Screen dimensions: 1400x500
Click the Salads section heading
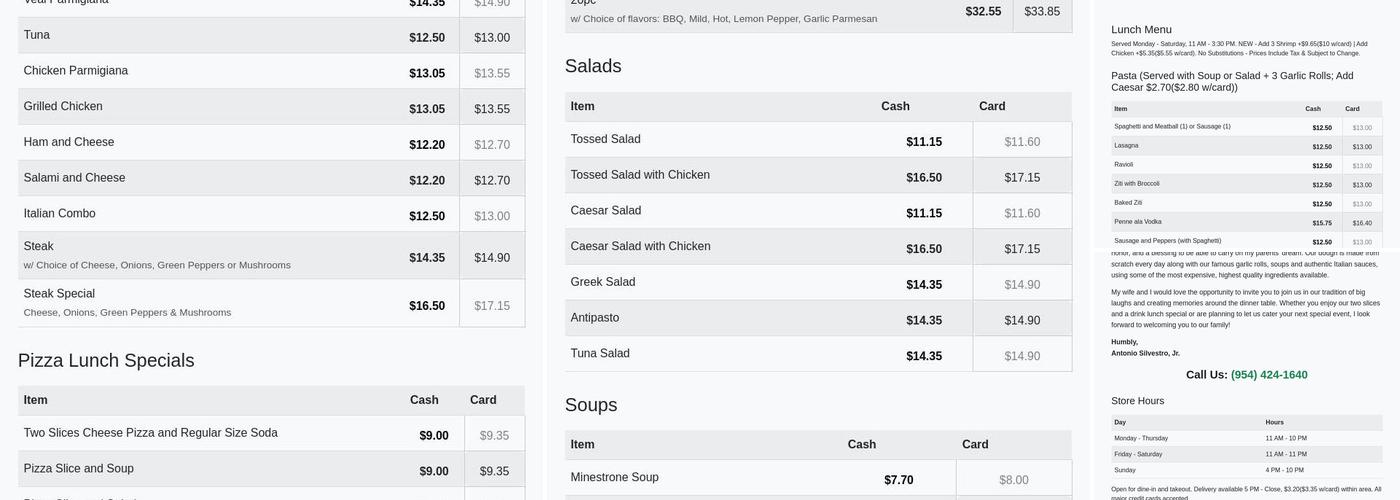(593, 66)
